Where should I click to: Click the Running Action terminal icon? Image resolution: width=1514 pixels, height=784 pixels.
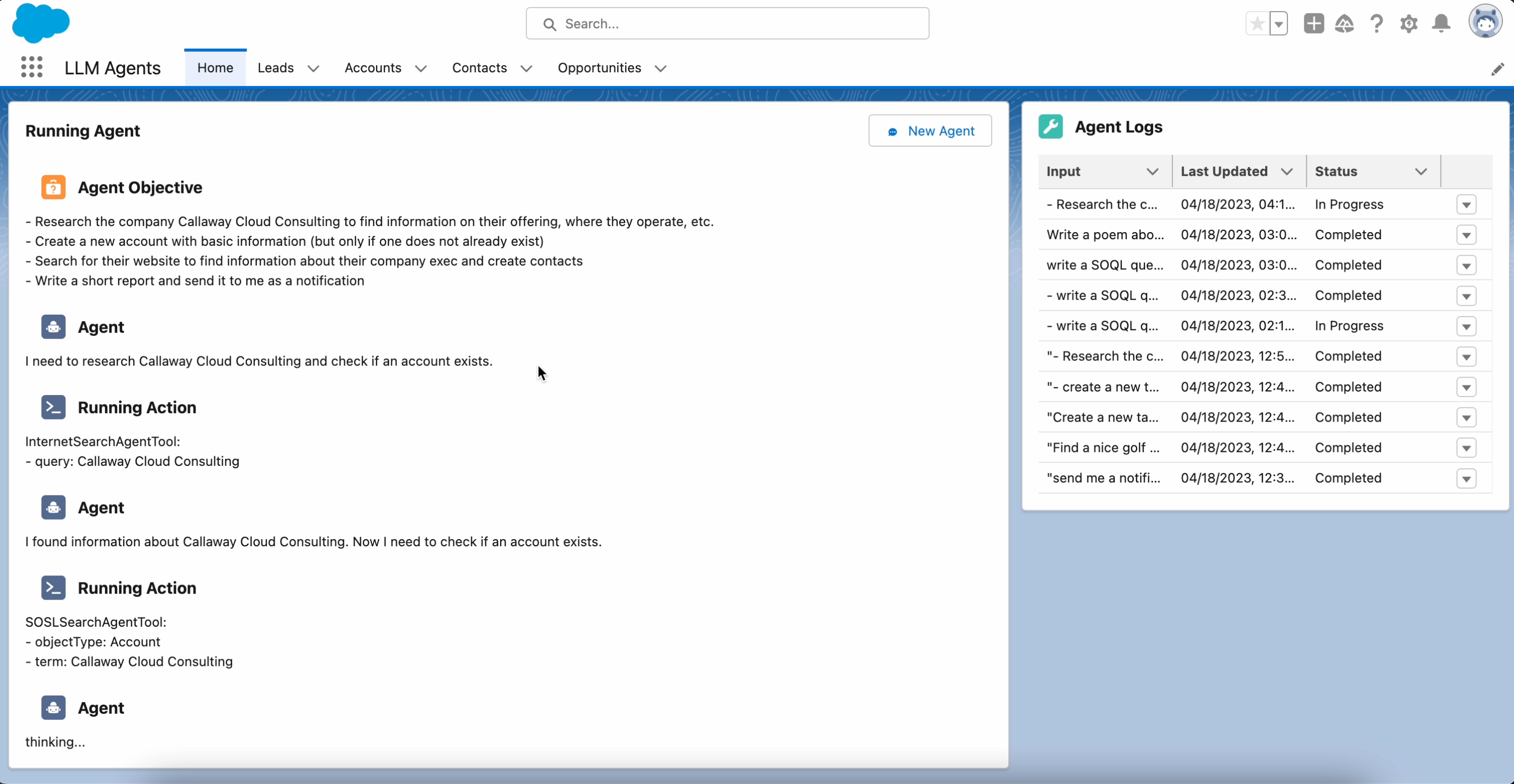click(54, 407)
